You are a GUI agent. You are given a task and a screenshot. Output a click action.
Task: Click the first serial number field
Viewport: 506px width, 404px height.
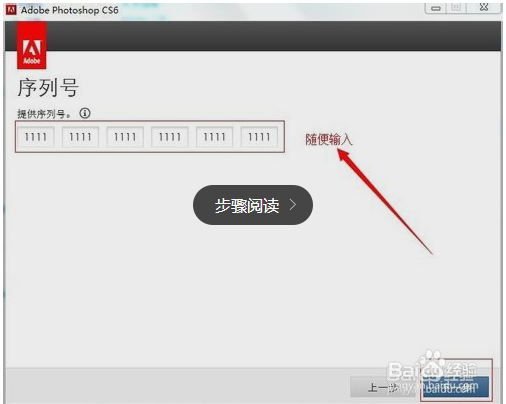pos(36,137)
